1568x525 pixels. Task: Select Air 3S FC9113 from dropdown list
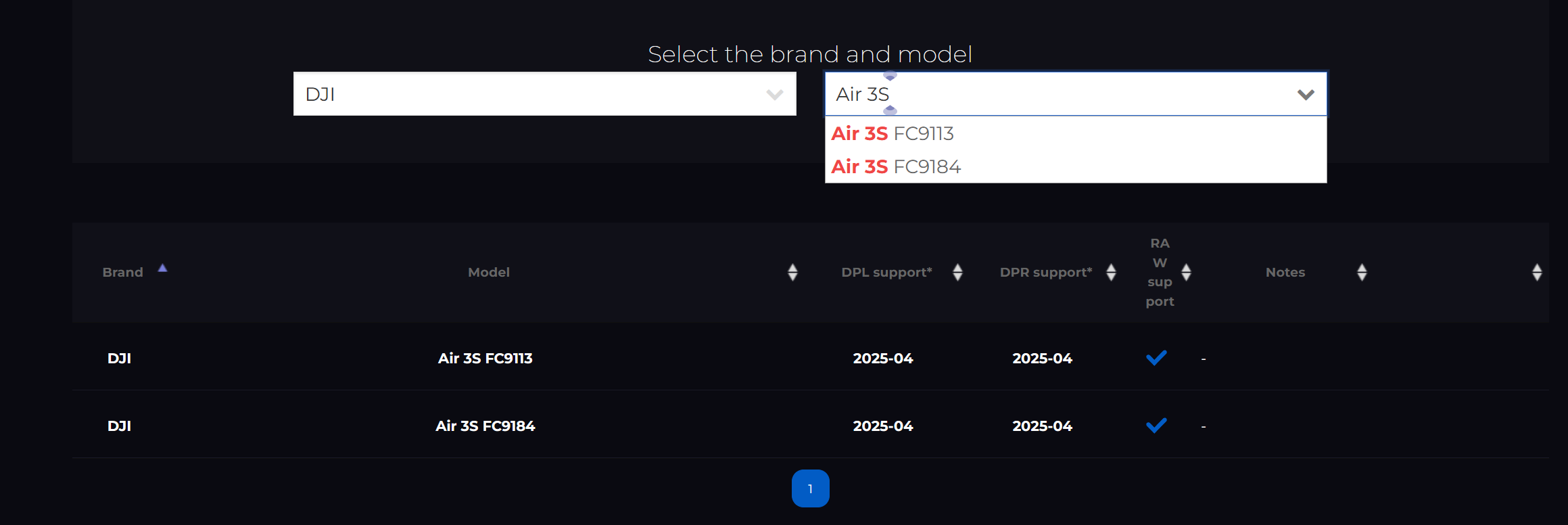click(1075, 133)
